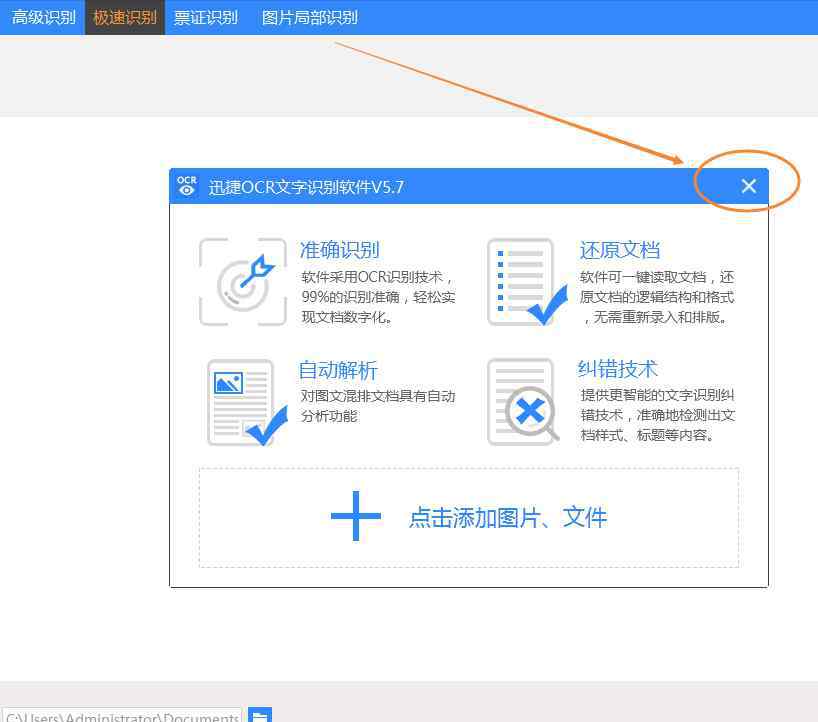Click the 准确识别 heading
Viewport: 818px width, 722px height.
tap(339, 250)
